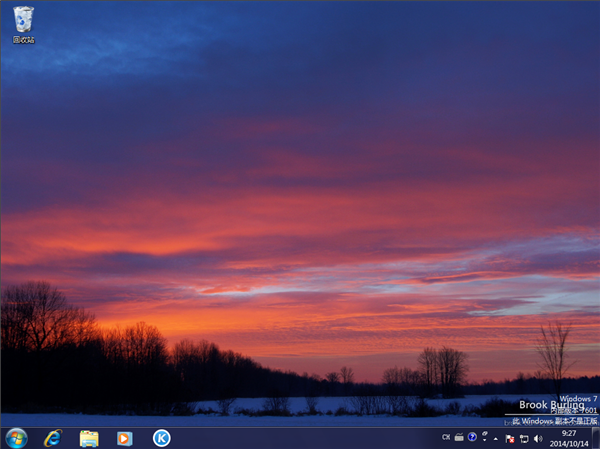Restore the language bar using its small button
Image resolution: width=600 pixels, height=449 pixels.
(x=482, y=433)
